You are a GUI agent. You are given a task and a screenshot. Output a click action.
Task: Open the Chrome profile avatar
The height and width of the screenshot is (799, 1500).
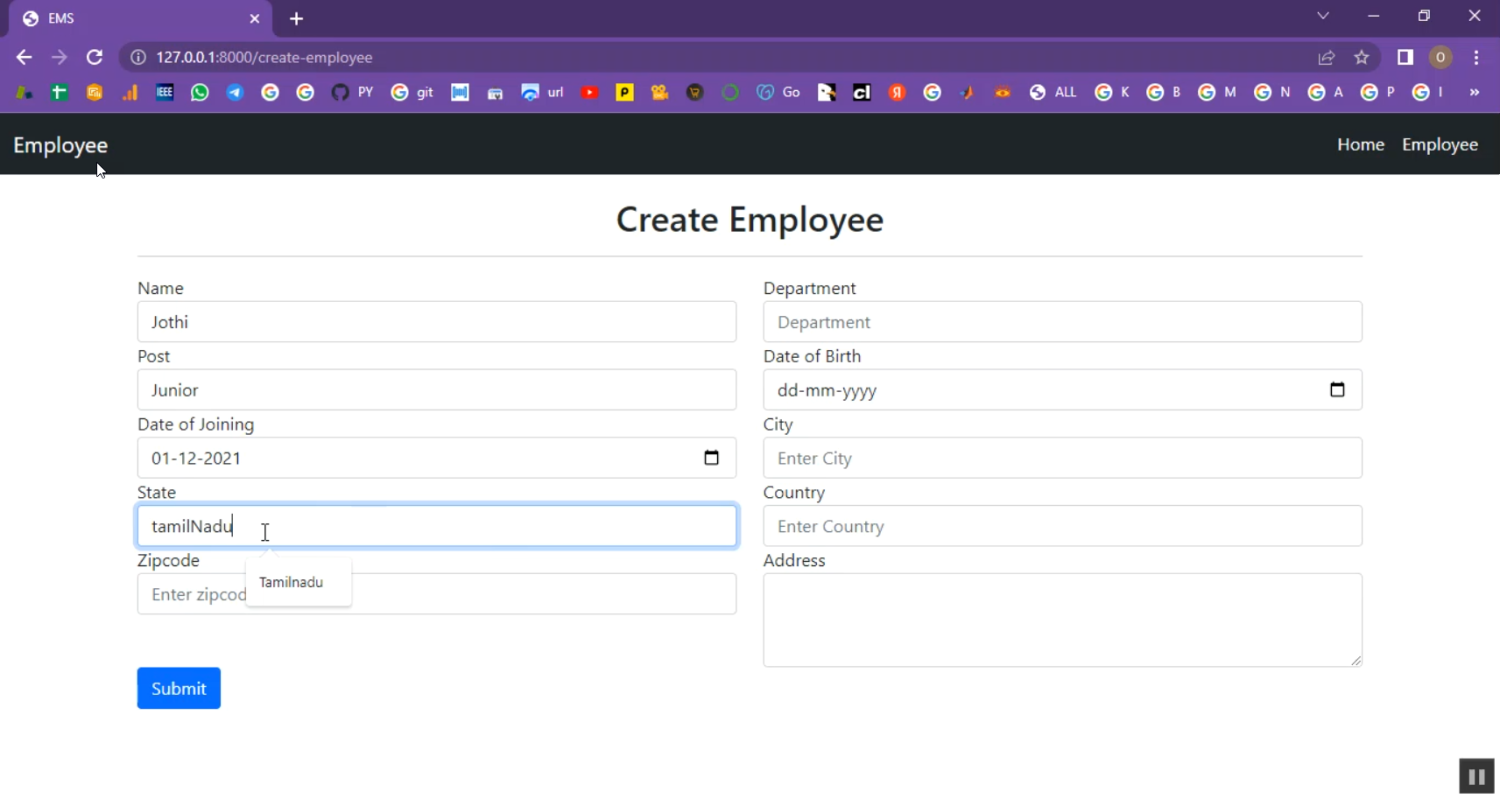tap(1440, 58)
